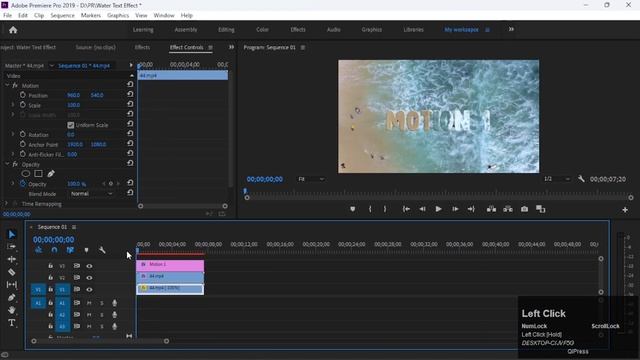This screenshot has height=360, width=640.
Task: Select the Razor tool
Action: tap(11, 272)
